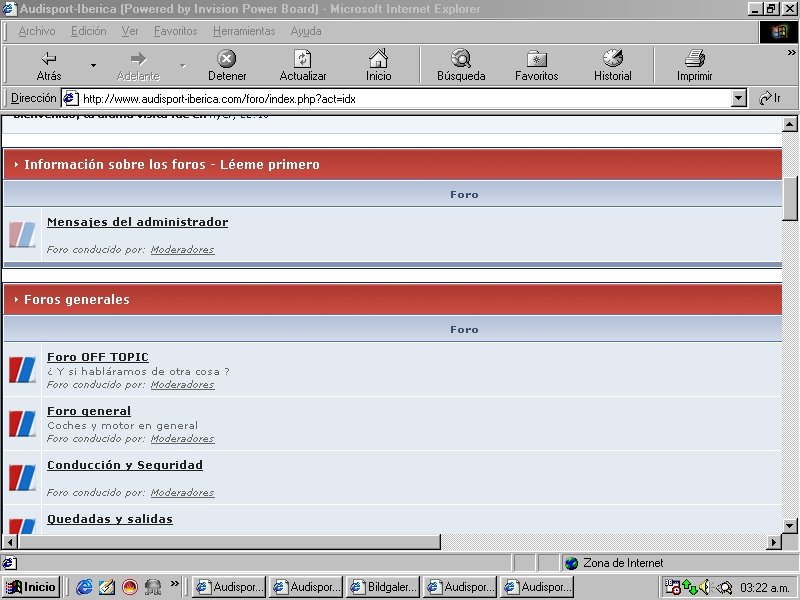The width and height of the screenshot is (800, 600).
Task: Click the Windows logo throbber icon
Action: pos(779,32)
